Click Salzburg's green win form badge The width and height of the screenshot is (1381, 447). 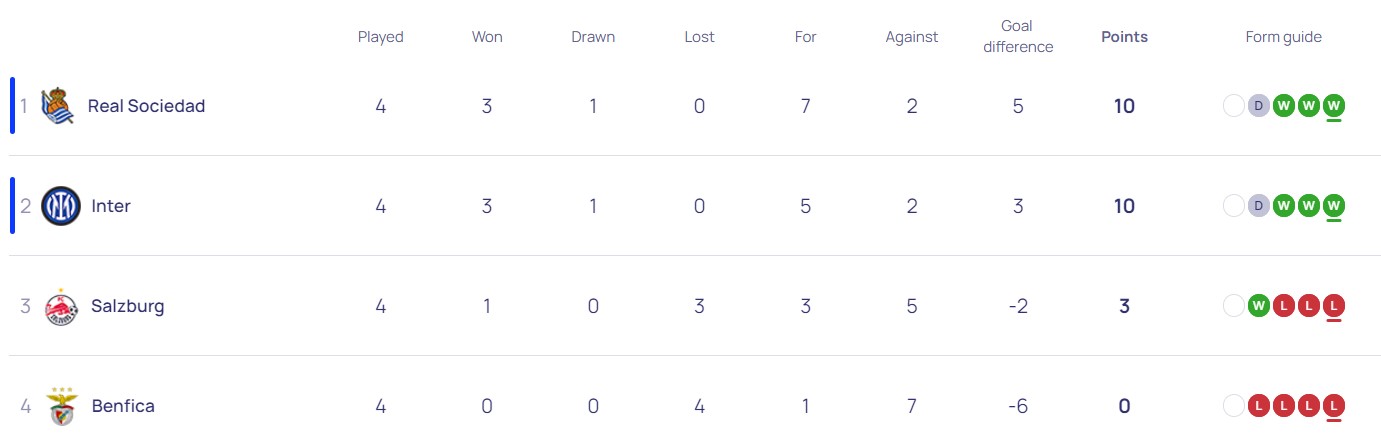click(1259, 306)
